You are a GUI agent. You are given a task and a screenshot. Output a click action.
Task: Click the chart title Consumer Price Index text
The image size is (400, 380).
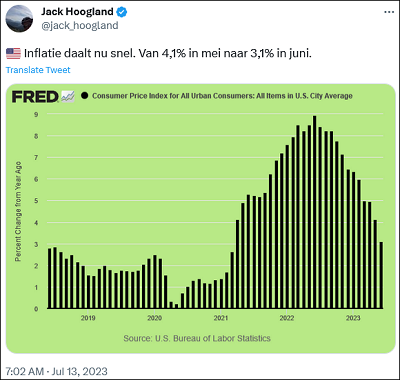point(222,96)
